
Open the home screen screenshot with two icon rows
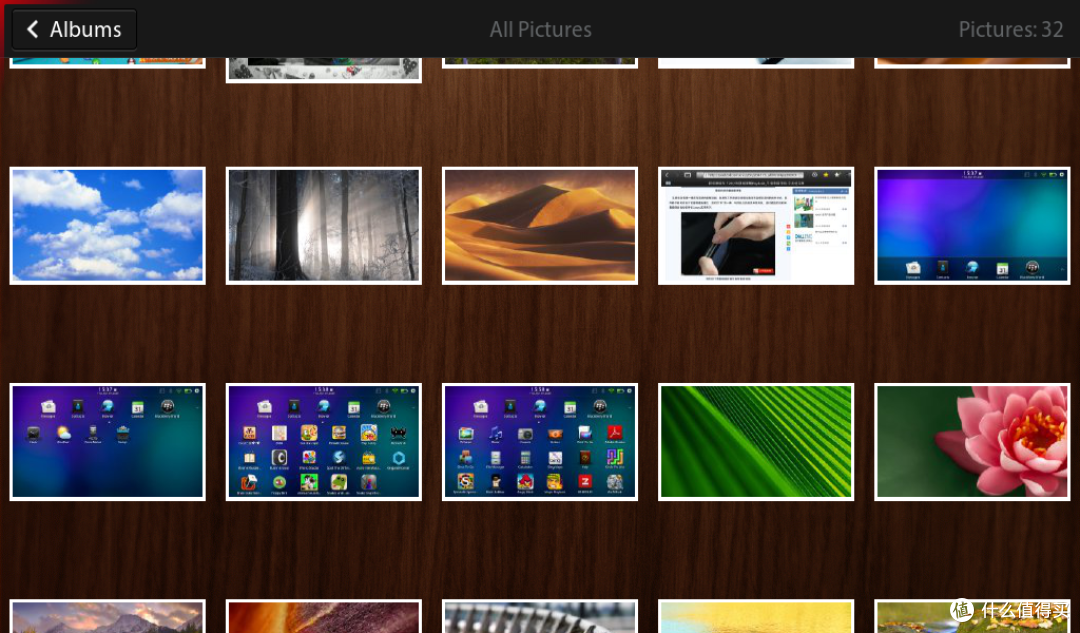[x=107, y=442]
